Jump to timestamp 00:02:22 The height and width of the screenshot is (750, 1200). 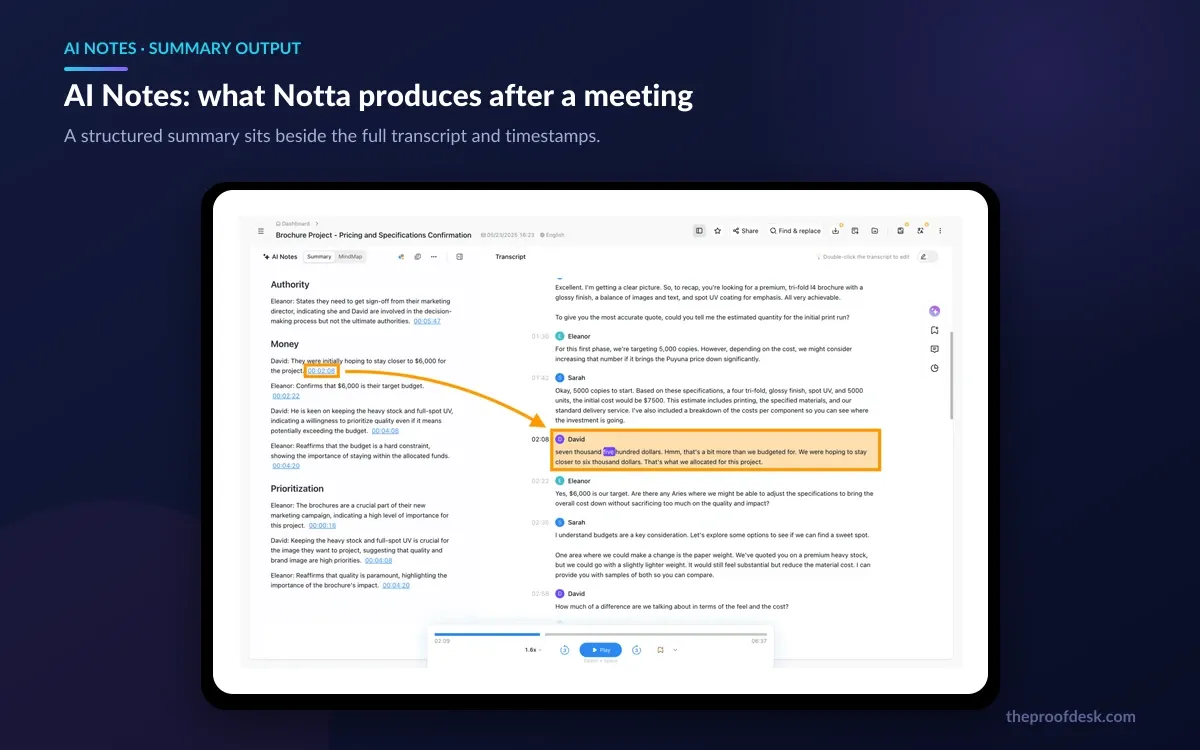(285, 396)
